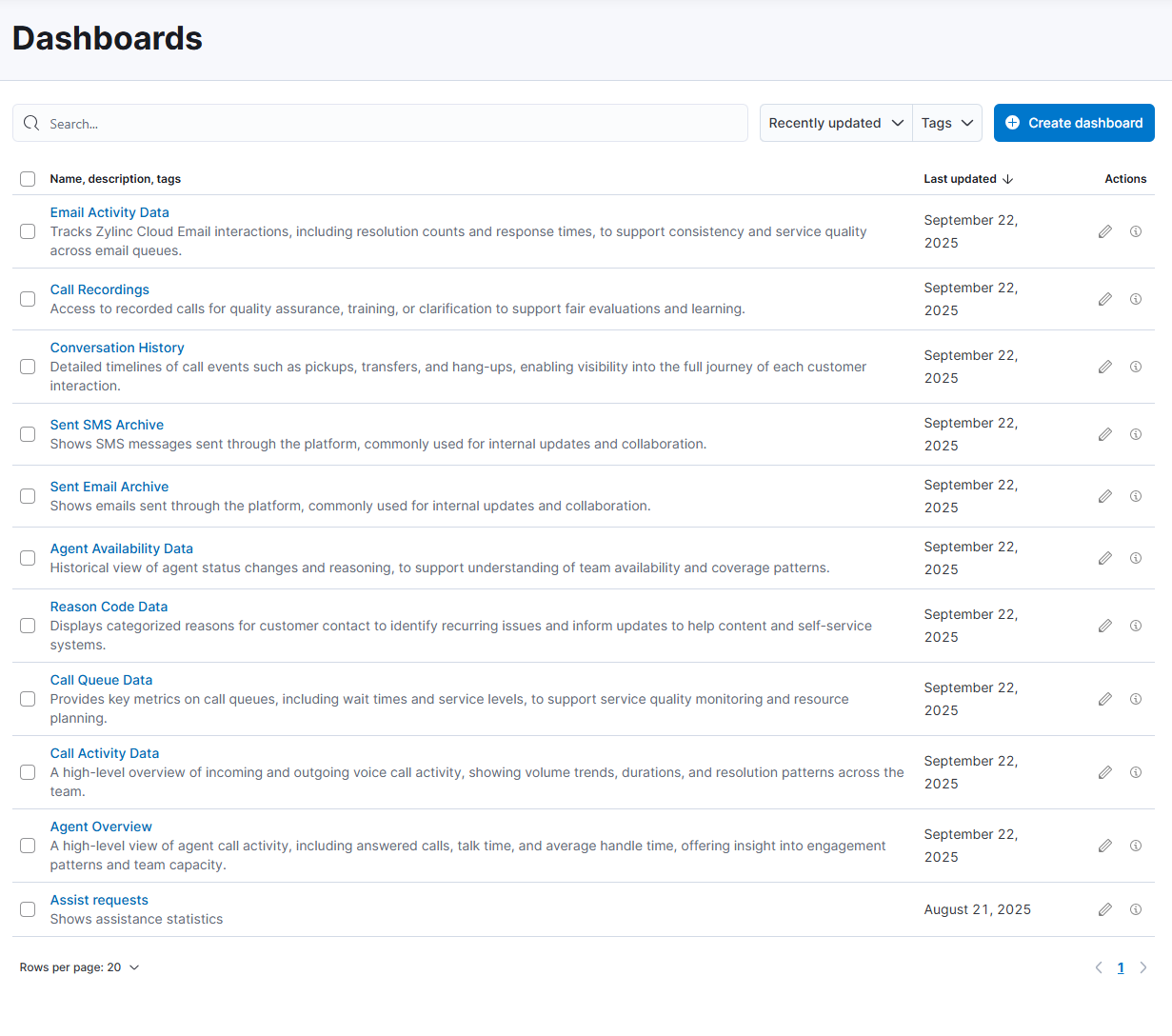Check the Email Activity Data row
Viewport: 1172px width, 1036px height.
point(28,231)
